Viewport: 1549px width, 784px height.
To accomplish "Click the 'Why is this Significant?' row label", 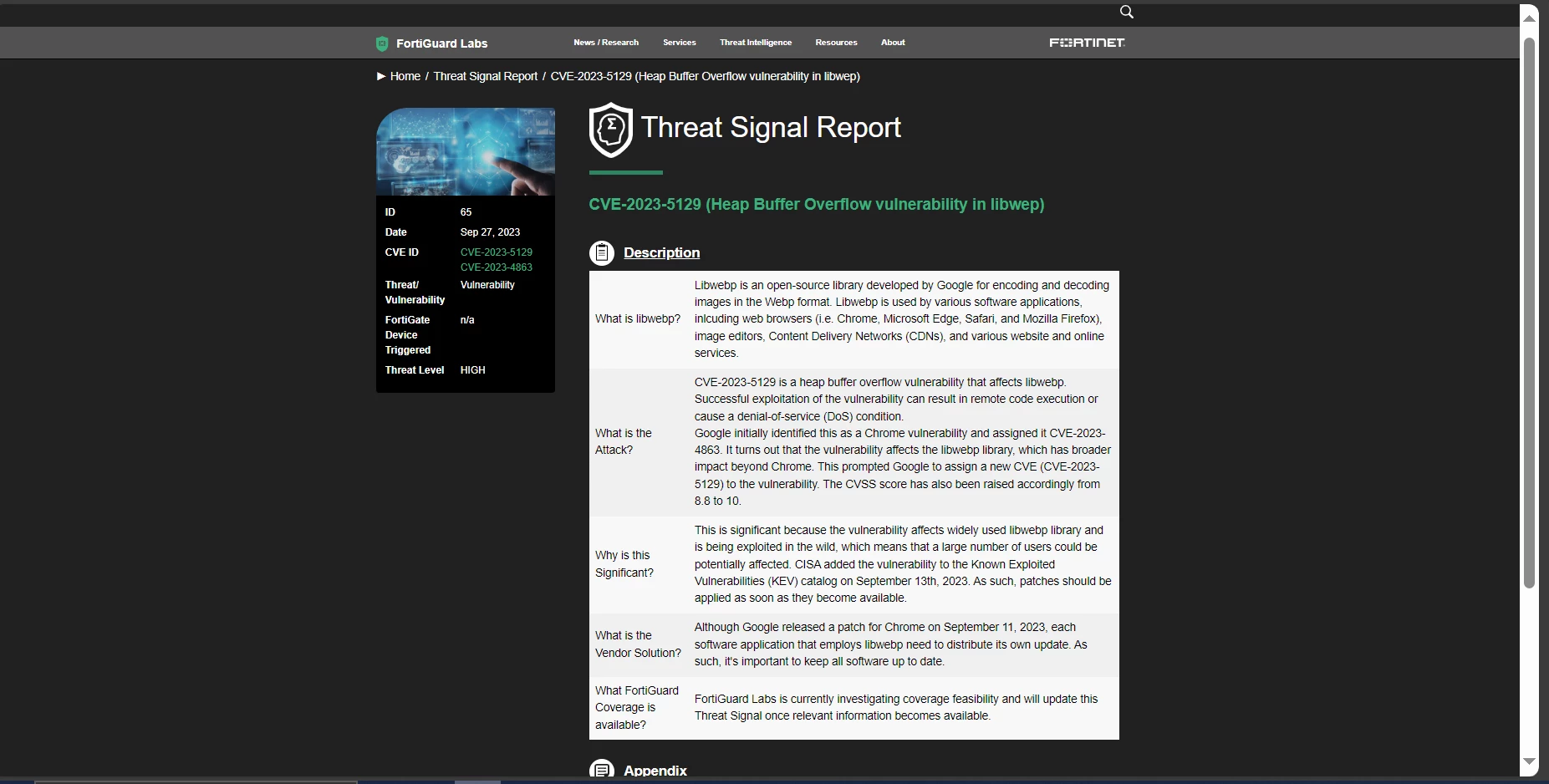I will [x=624, y=564].
